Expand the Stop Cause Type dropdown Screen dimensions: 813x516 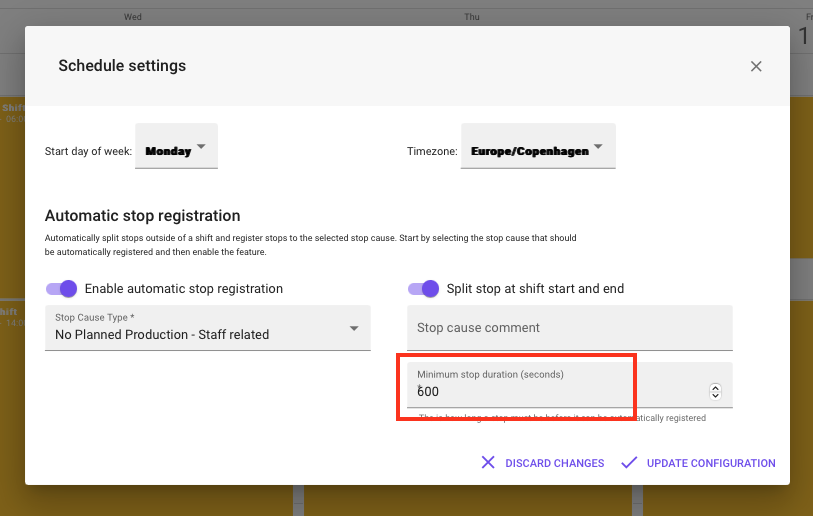[207, 328]
